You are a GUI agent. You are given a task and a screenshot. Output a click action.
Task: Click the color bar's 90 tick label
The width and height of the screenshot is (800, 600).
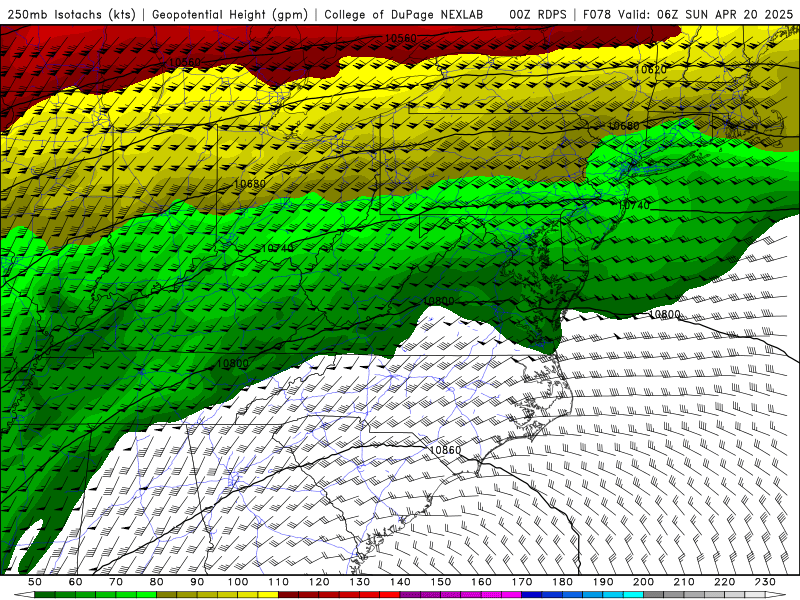click(x=197, y=582)
